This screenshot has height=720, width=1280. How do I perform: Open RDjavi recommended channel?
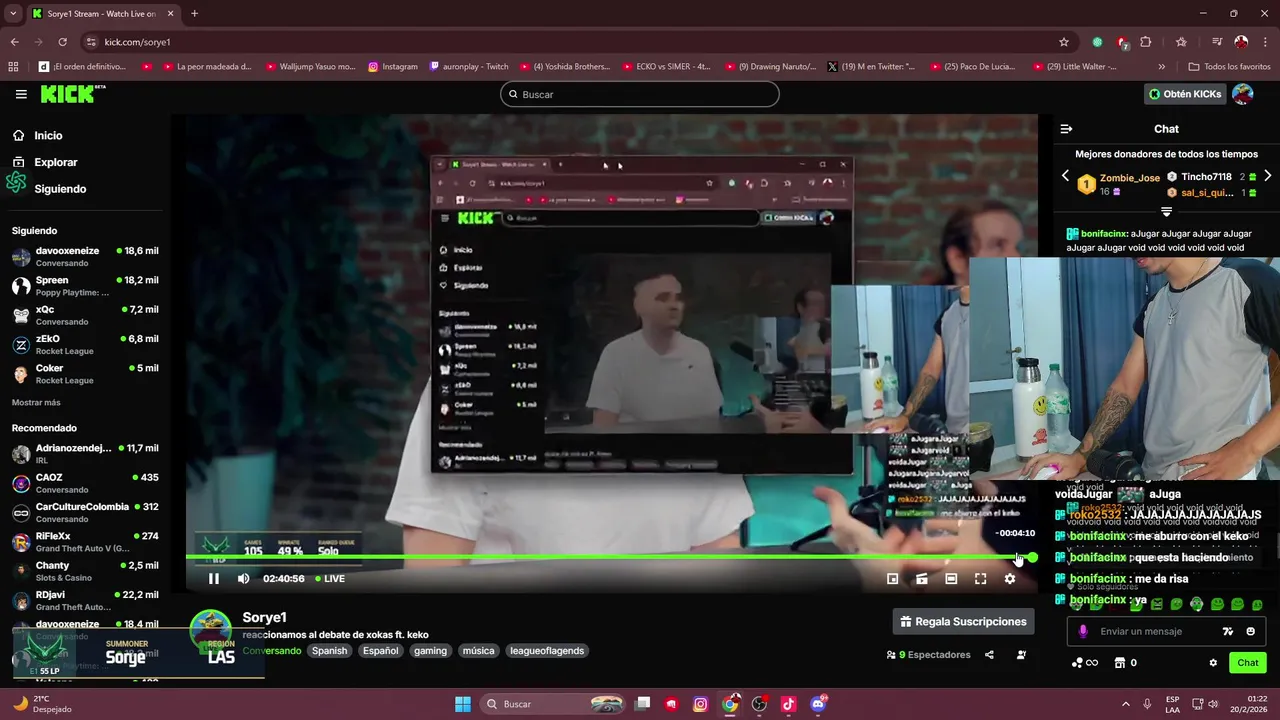click(85, 600)
